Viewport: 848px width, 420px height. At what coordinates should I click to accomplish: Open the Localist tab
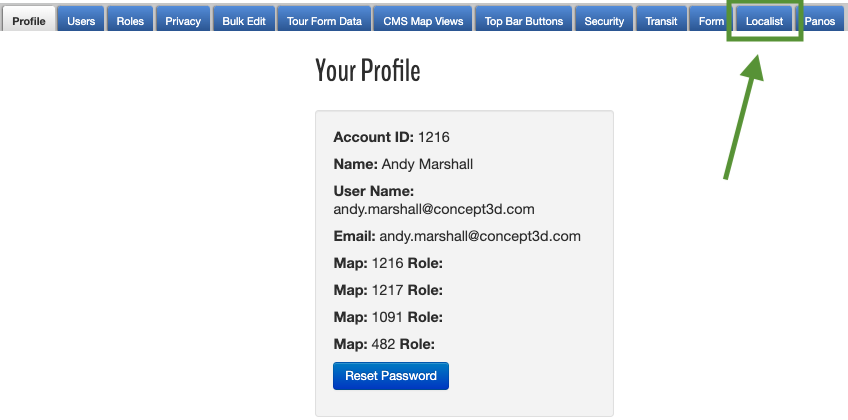click(x=764, y=19)
